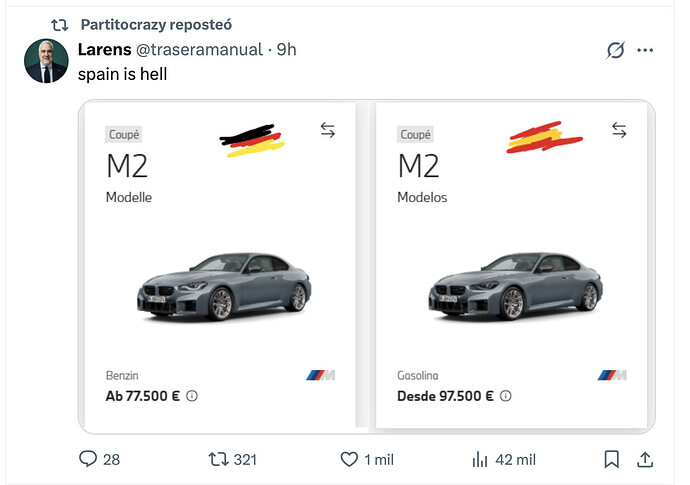Viewport: 690px width, 485px height.
Task: Click the Partitocrazy reposteó label
Action: [156, 25]
